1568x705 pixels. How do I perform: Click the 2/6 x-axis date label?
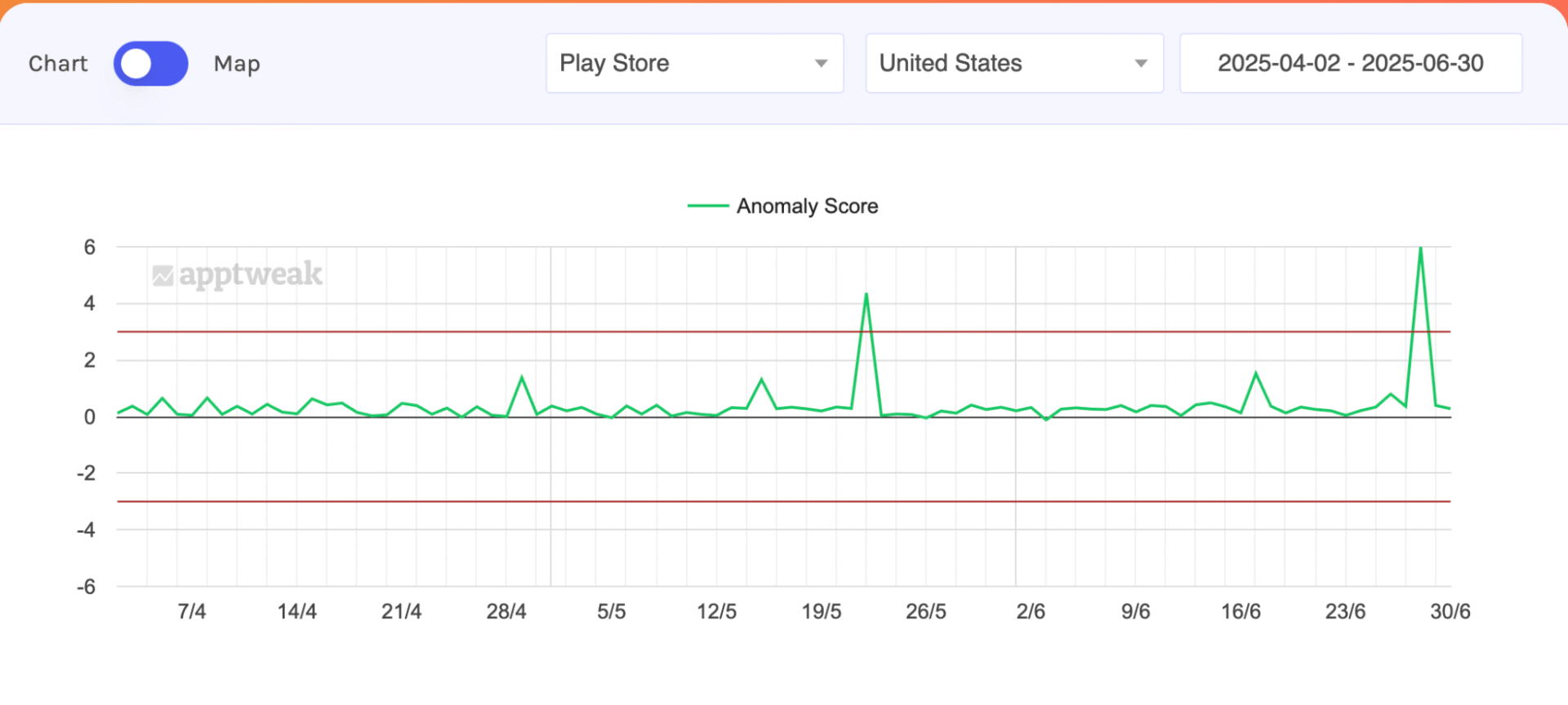tap(1031, 611)
